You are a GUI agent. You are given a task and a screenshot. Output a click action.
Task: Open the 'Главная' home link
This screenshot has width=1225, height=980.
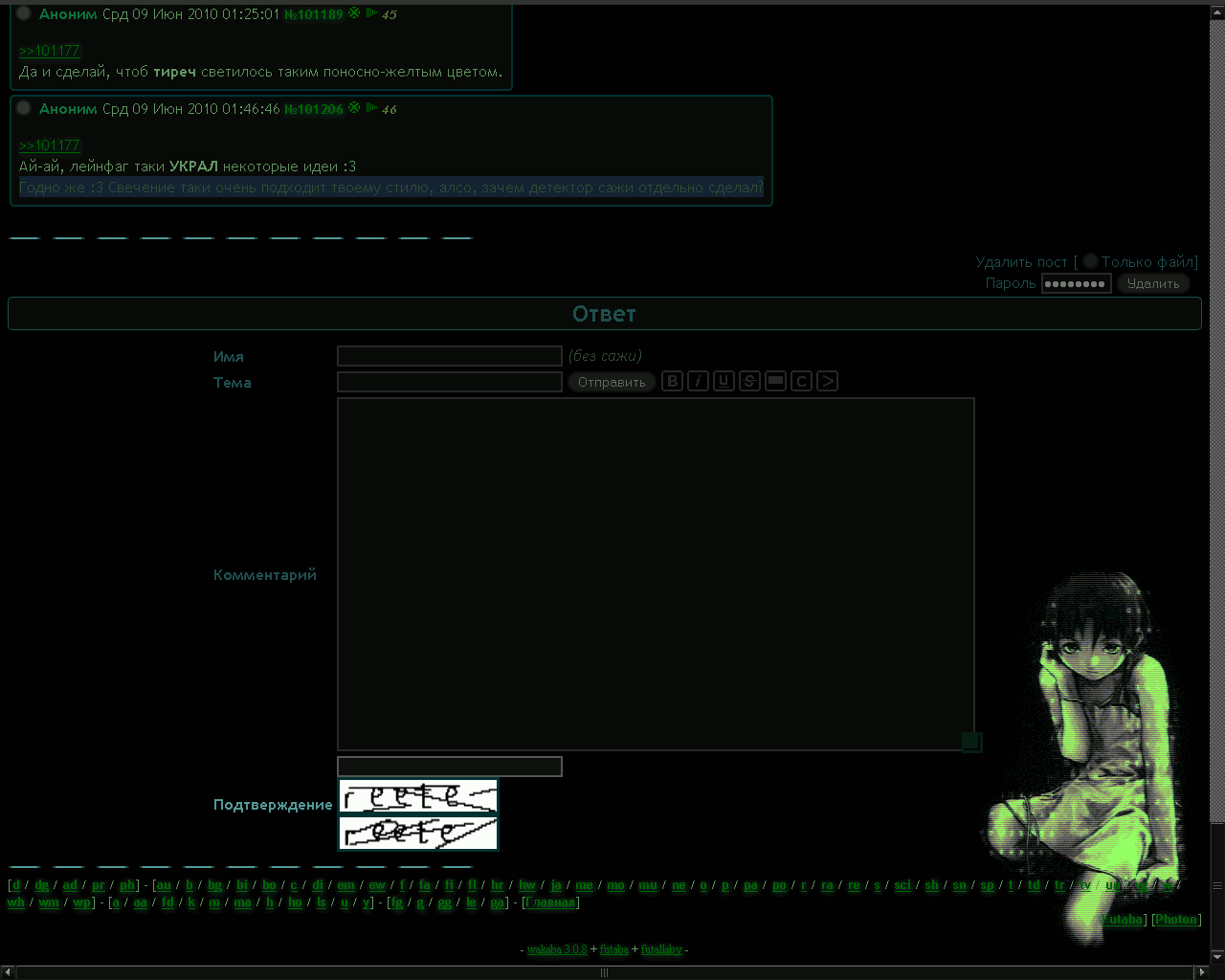pos(551,902)
